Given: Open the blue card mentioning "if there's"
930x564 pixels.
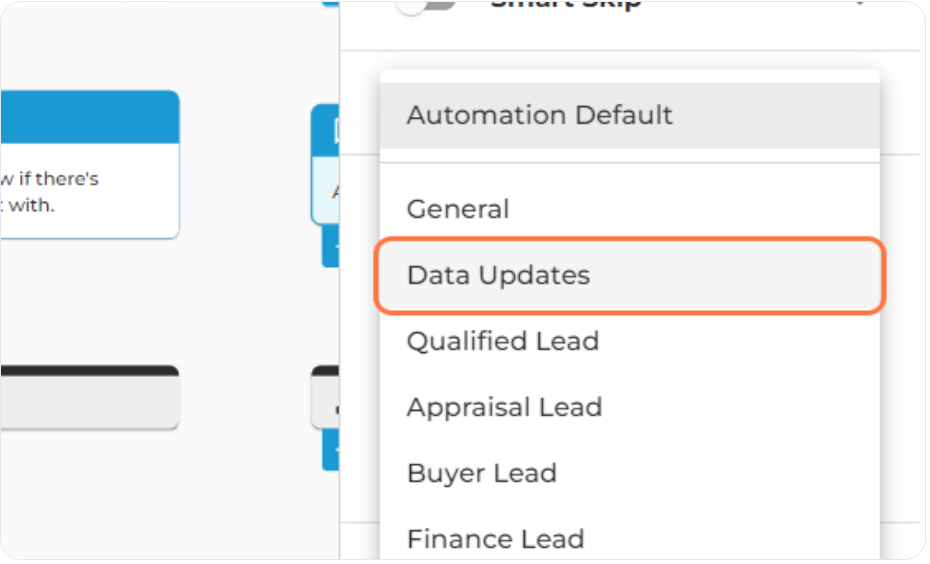Looking at the screenshot, I should (89, 191).
